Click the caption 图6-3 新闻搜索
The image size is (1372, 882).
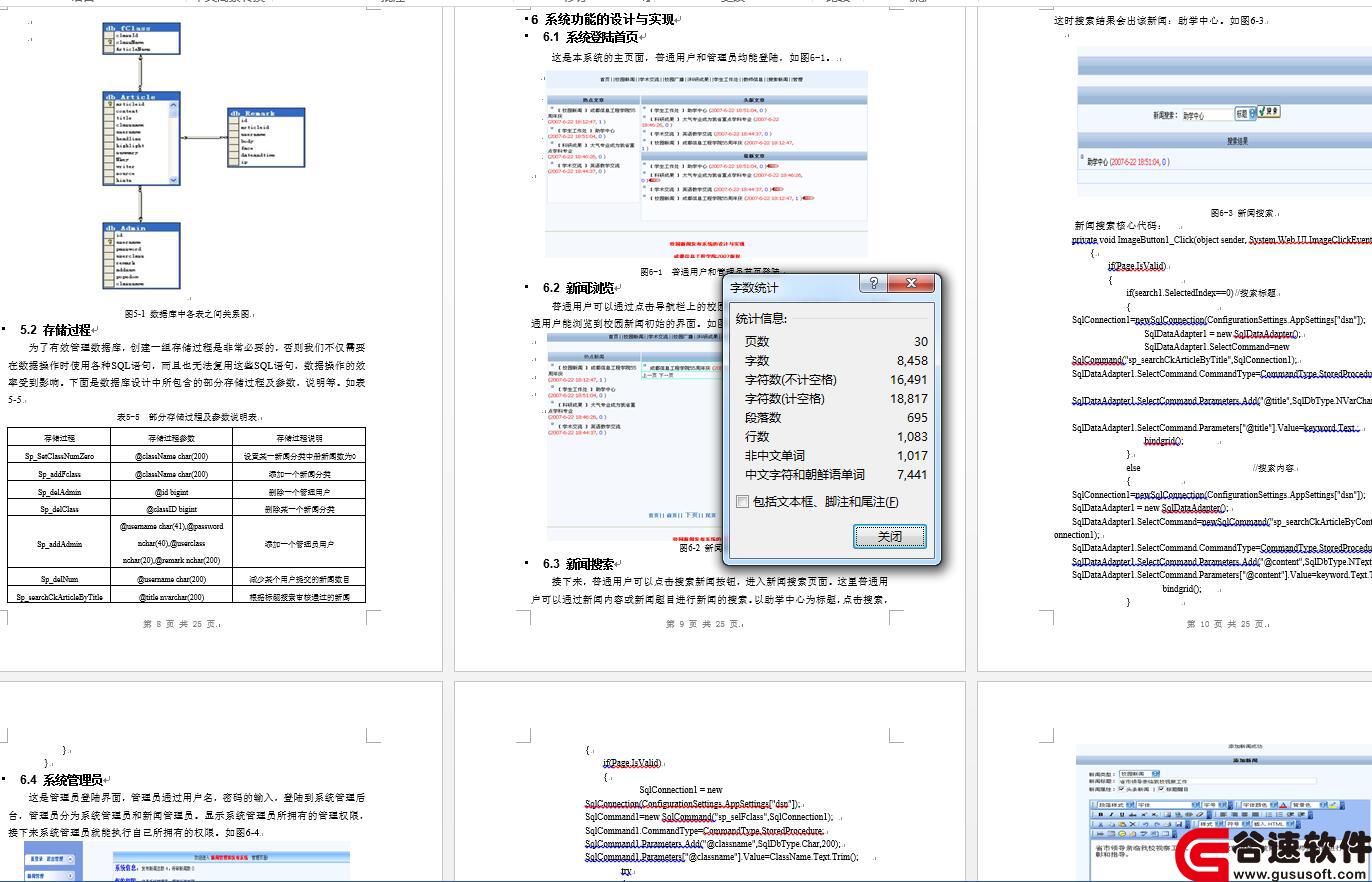1243,213
